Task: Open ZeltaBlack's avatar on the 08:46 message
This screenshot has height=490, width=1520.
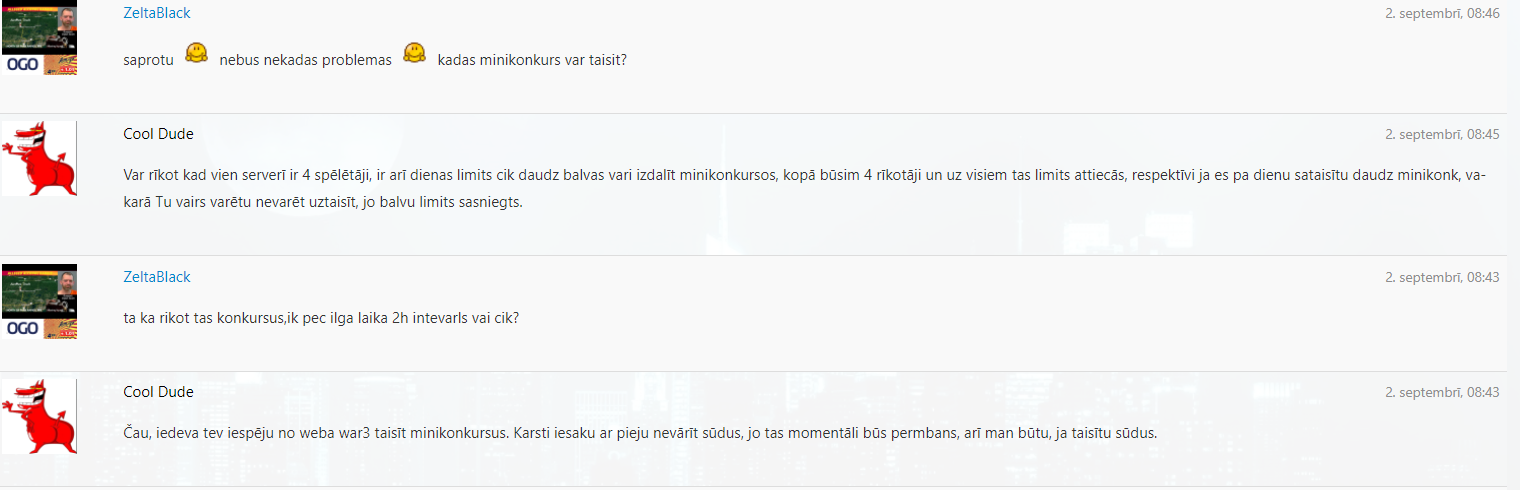Action: click(39, 38)
